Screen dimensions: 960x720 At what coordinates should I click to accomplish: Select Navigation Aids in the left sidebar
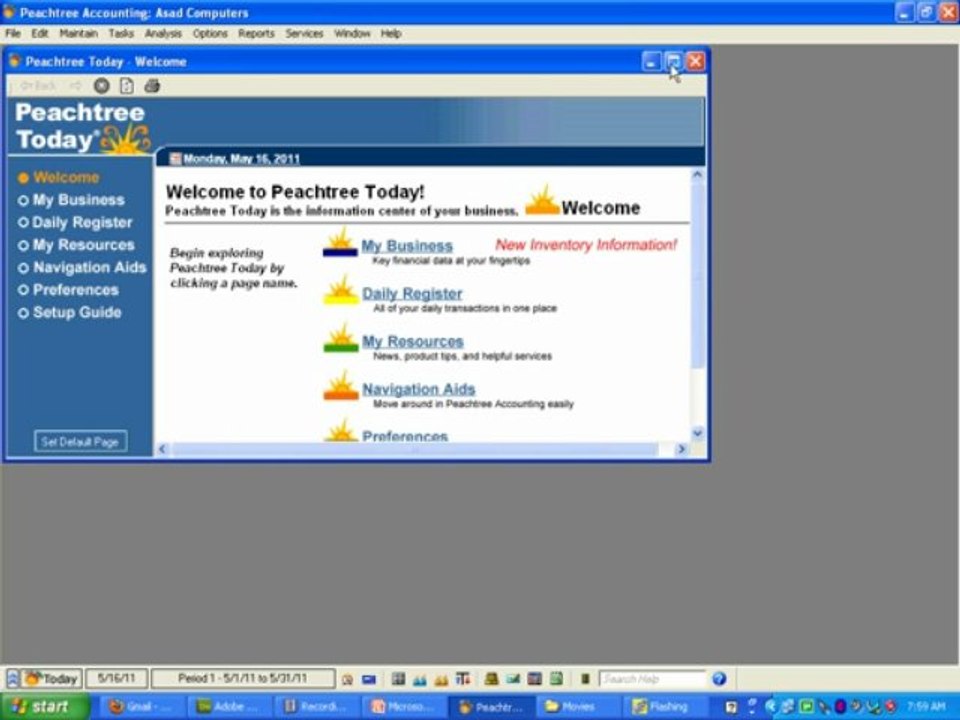(x=82, y=268)
